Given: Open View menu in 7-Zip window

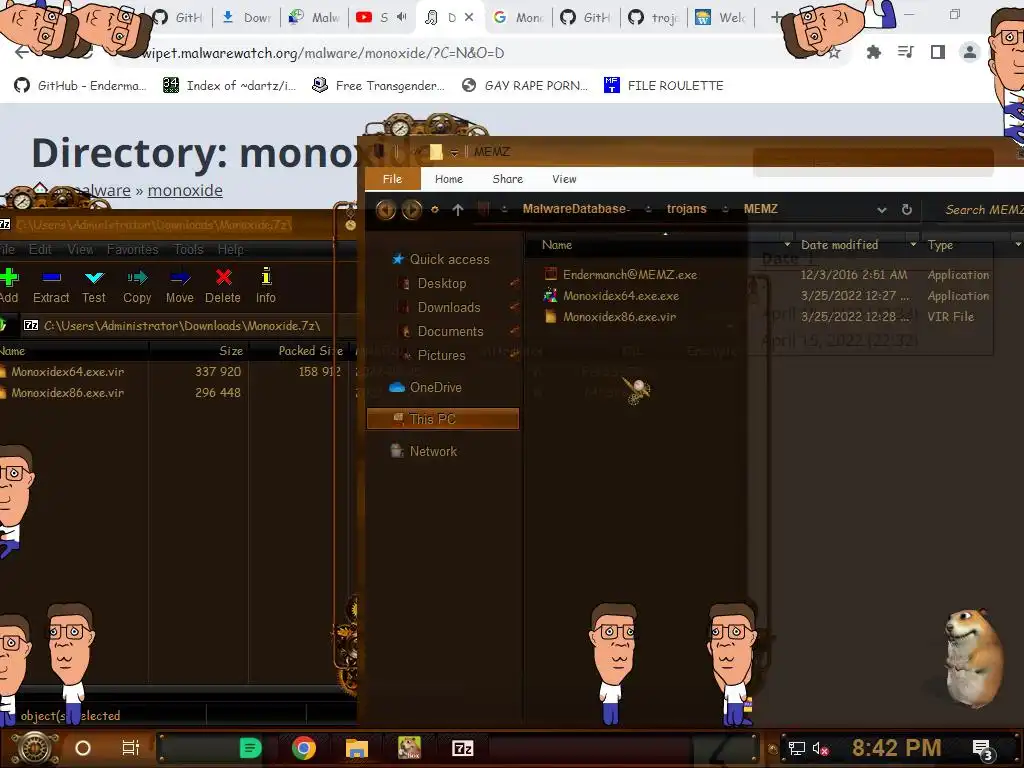Looking at the screenshot, I should (80, 249).
